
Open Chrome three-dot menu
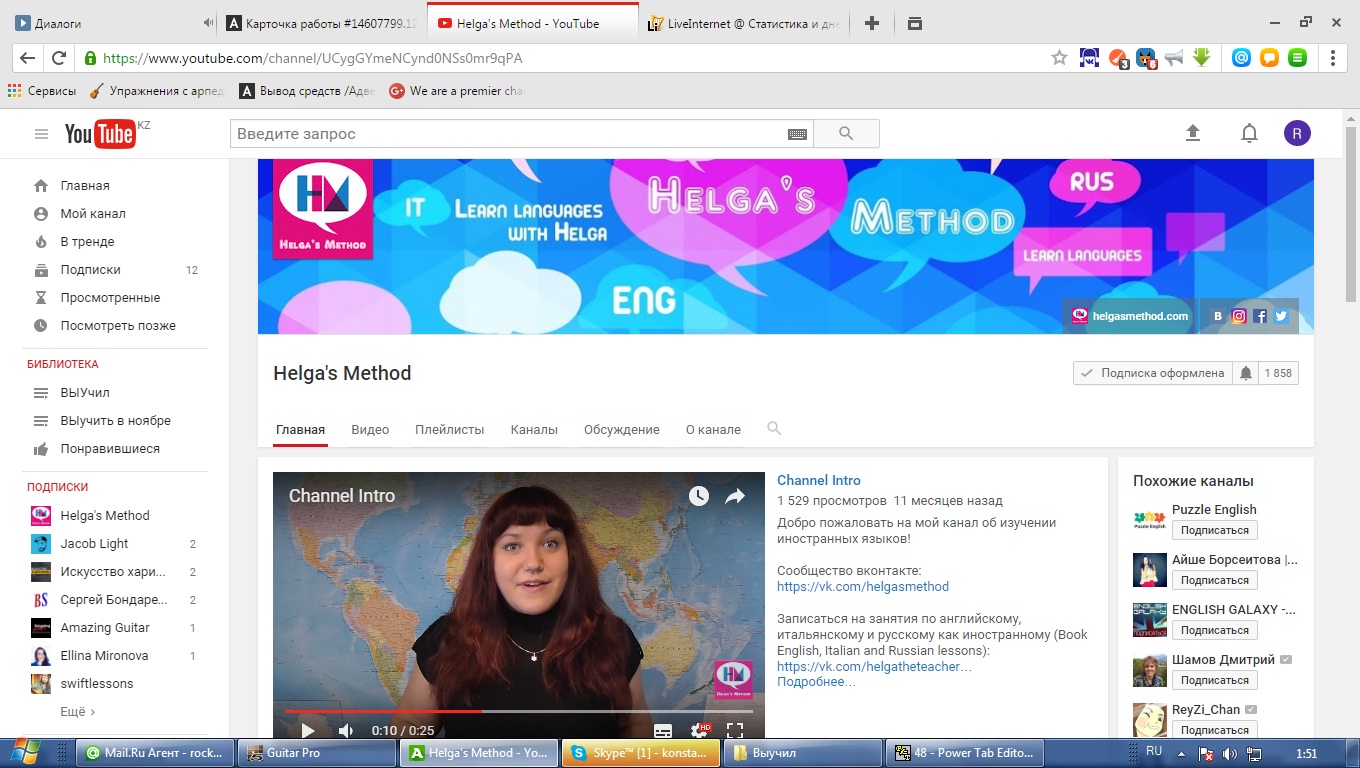[1333, 58]
